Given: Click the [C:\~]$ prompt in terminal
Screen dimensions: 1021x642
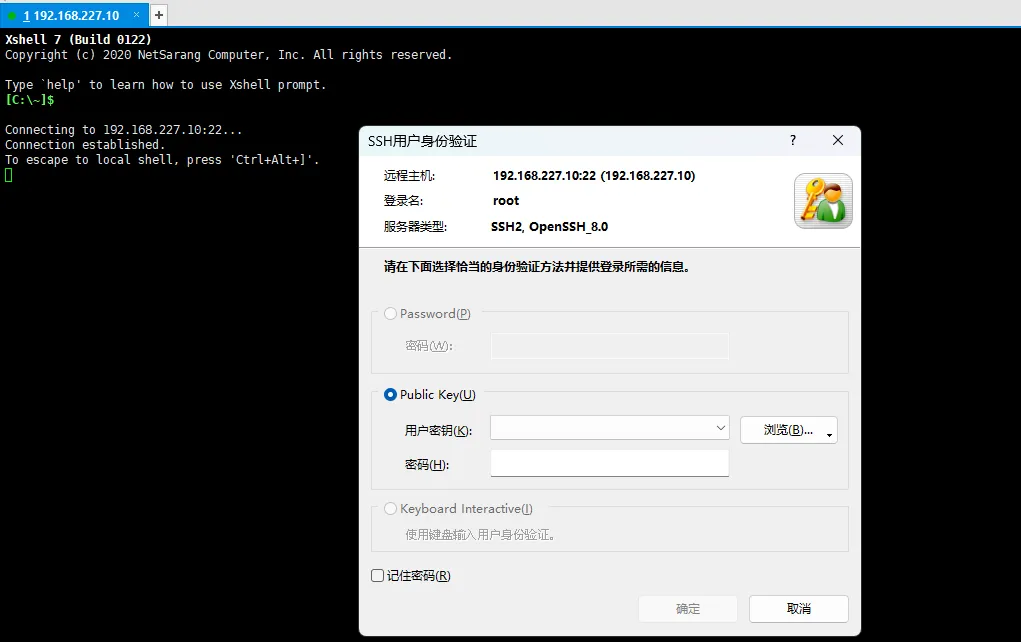Looking at the screenshot, I should (29, 100).
